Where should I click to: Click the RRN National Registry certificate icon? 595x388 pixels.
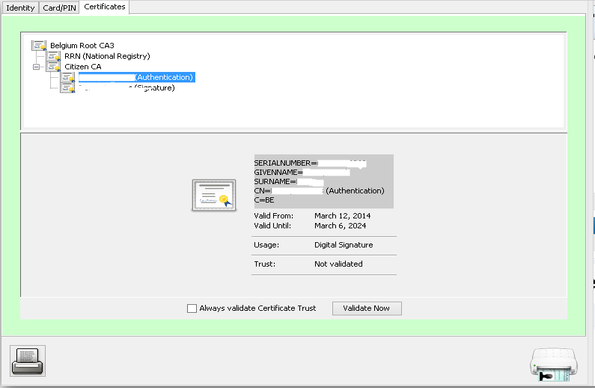(53, 56)
